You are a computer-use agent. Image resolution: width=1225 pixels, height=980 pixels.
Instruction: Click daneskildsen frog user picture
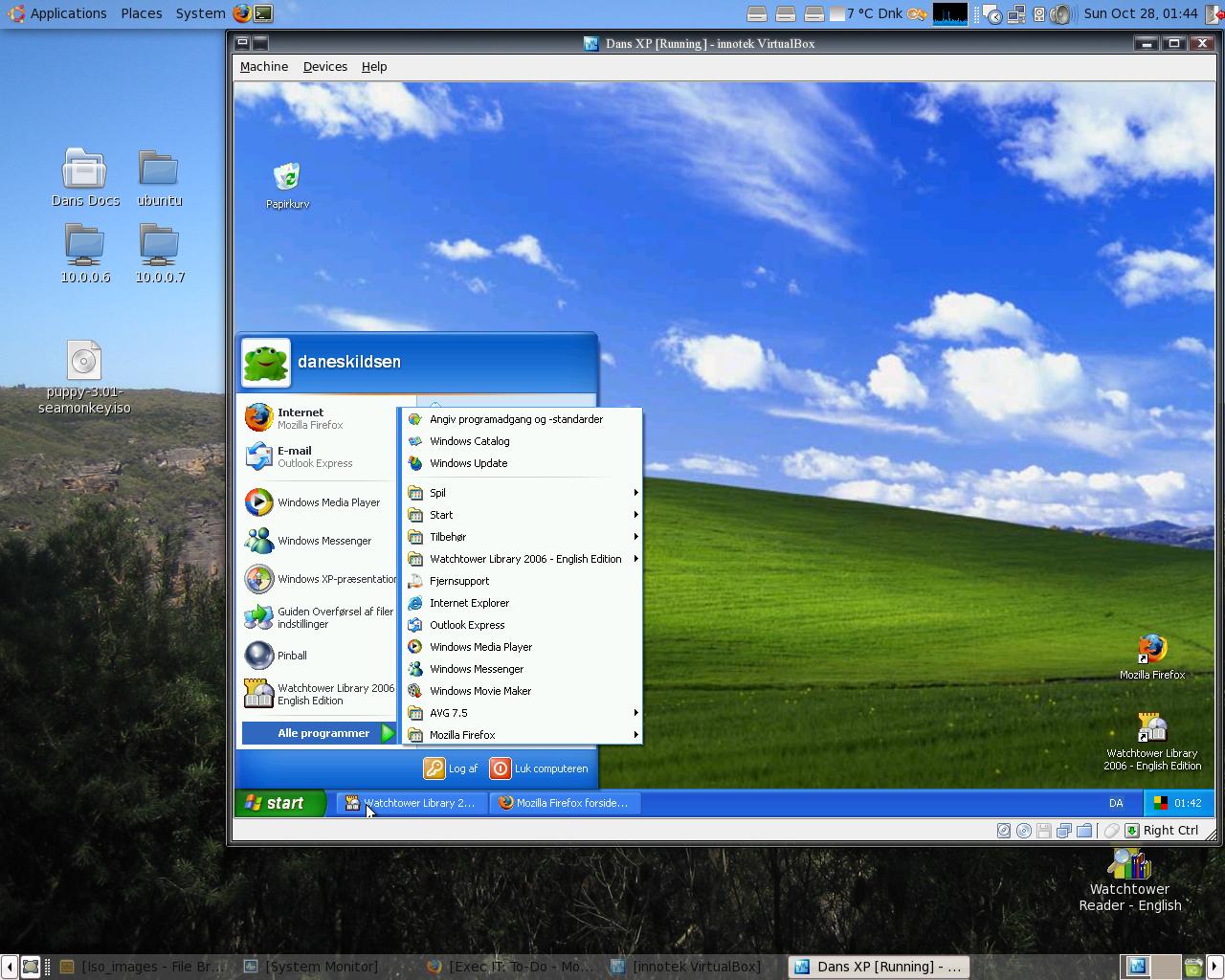pyautogui.click(x=265, y=363)
